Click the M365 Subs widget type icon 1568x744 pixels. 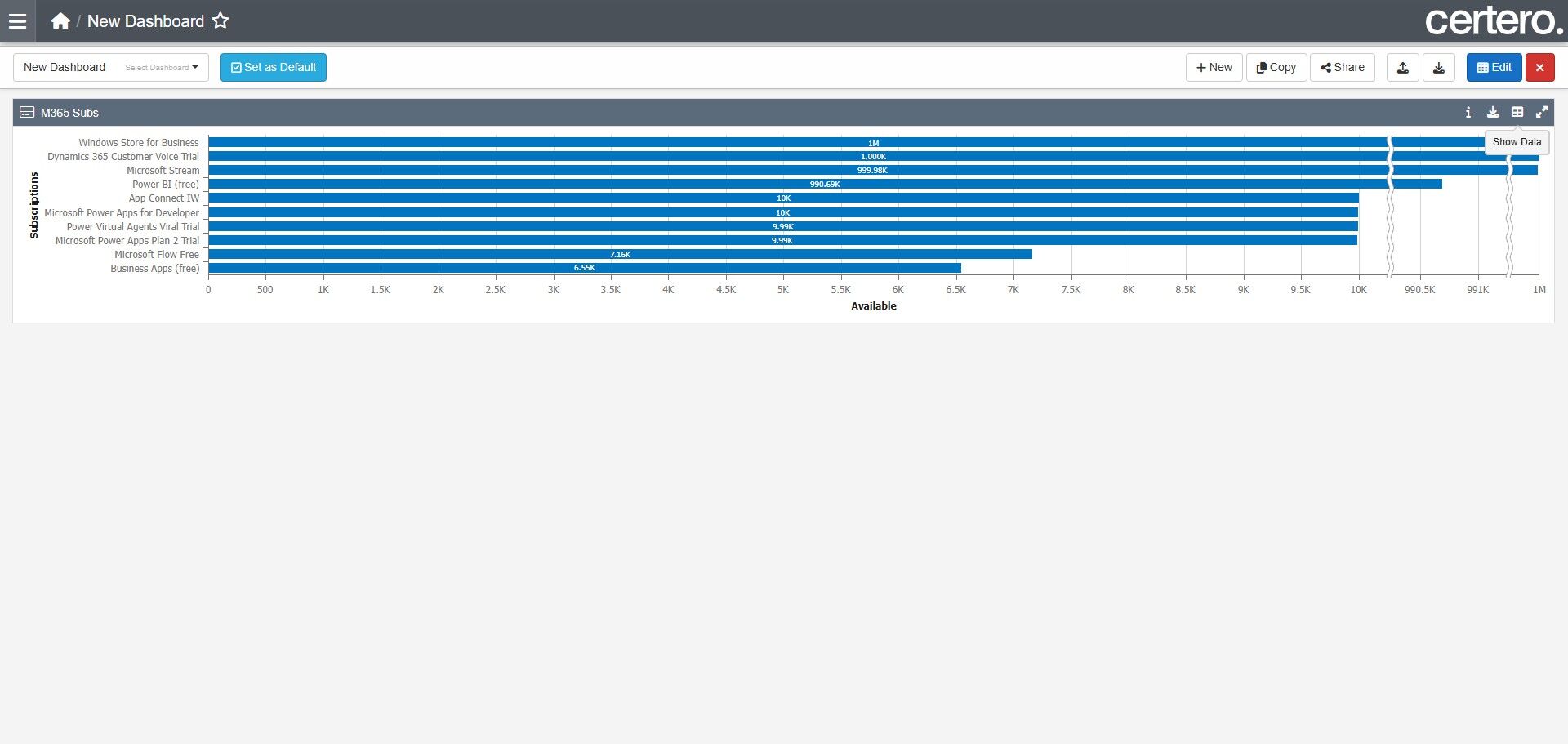(x=27, y=113)
